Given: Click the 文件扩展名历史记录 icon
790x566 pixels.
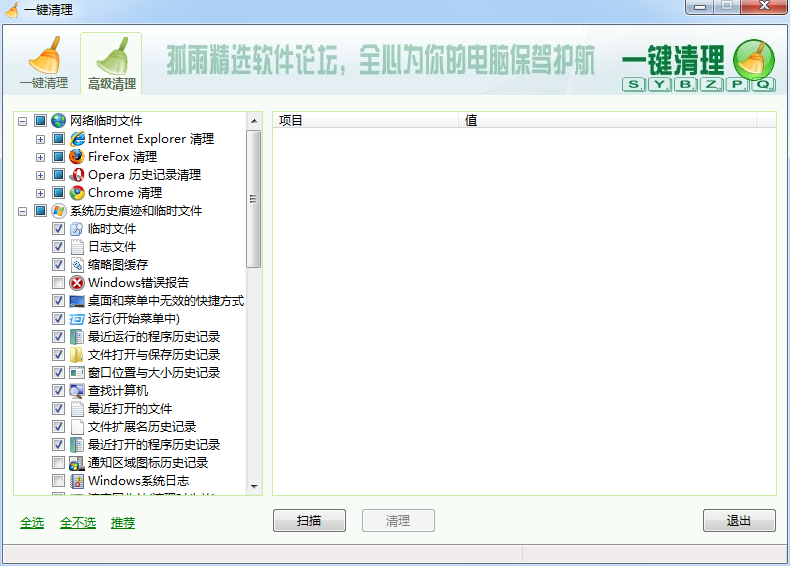Looking at the screenshot, I should click(x=77, y=427).
